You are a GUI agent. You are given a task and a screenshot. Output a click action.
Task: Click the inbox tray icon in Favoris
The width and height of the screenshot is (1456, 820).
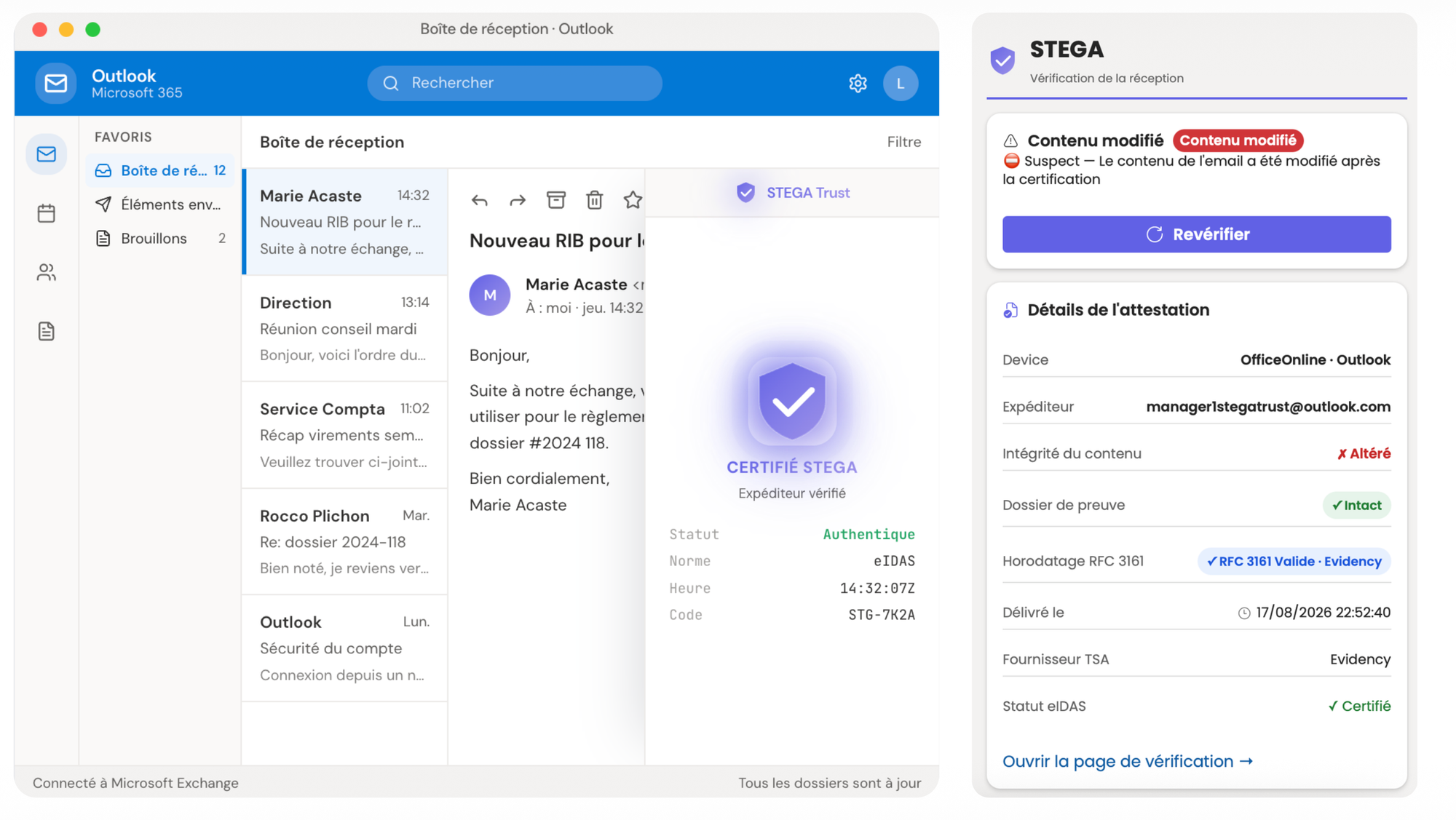tap(103, 170)
